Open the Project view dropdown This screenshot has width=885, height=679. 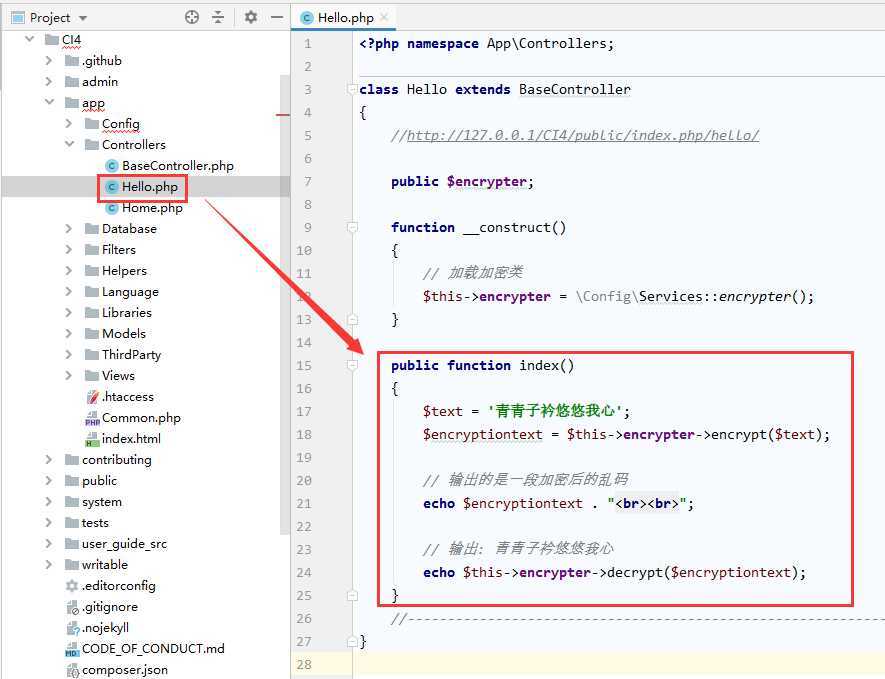coord(82,18)
